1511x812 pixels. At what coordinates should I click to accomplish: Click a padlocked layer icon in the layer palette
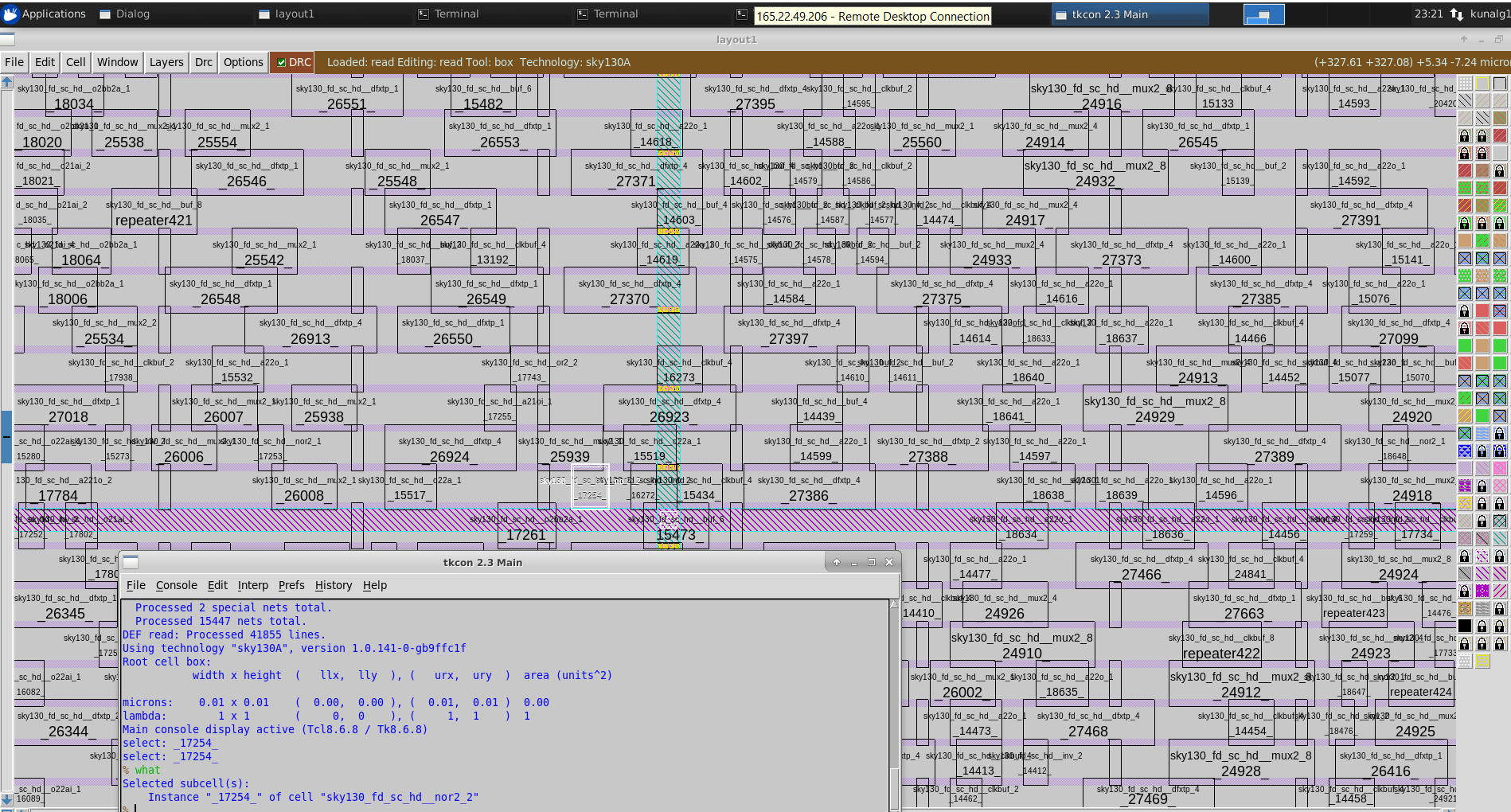tap(1463, 134)
